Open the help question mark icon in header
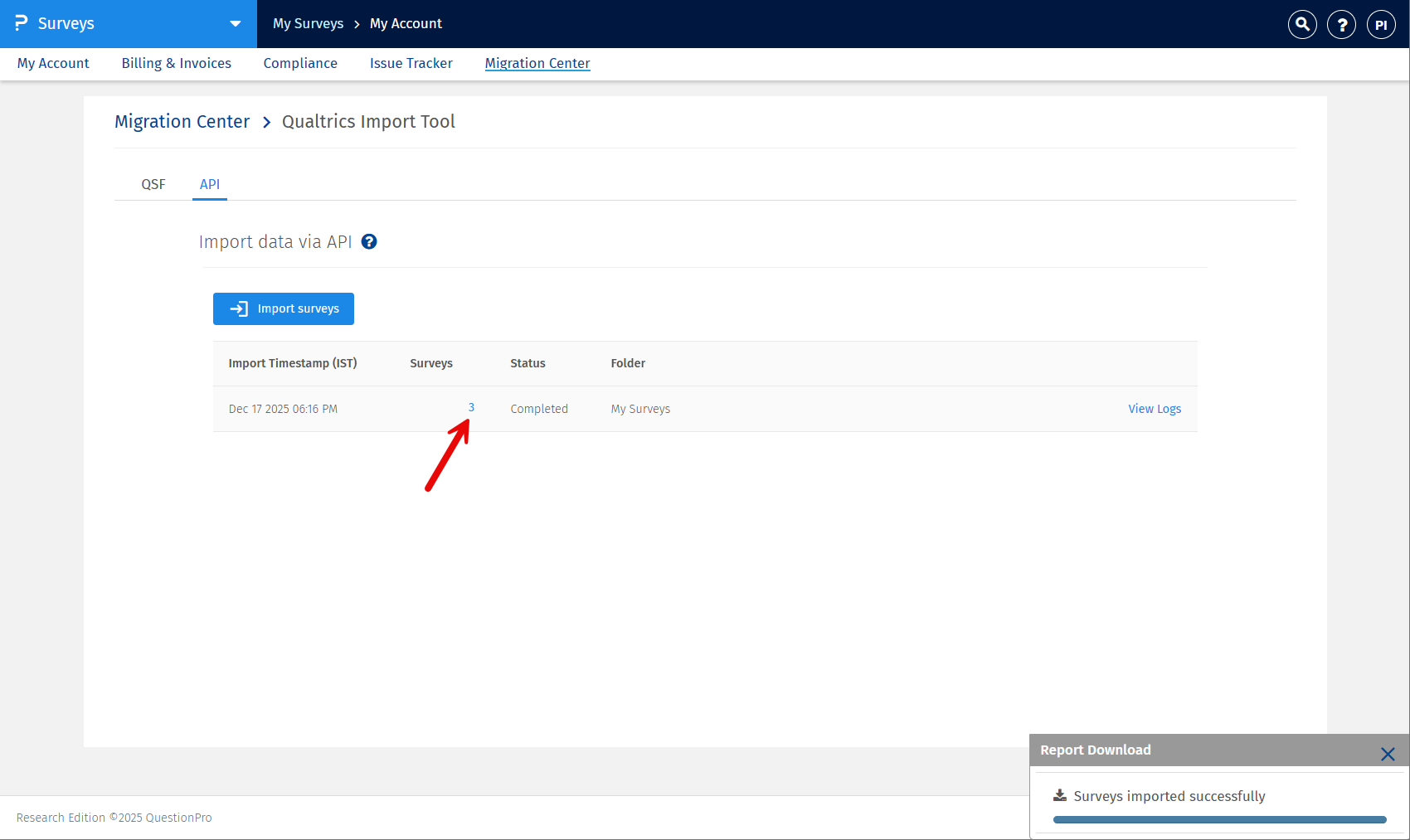The image size is (1410, 840). coord(1342,24)
